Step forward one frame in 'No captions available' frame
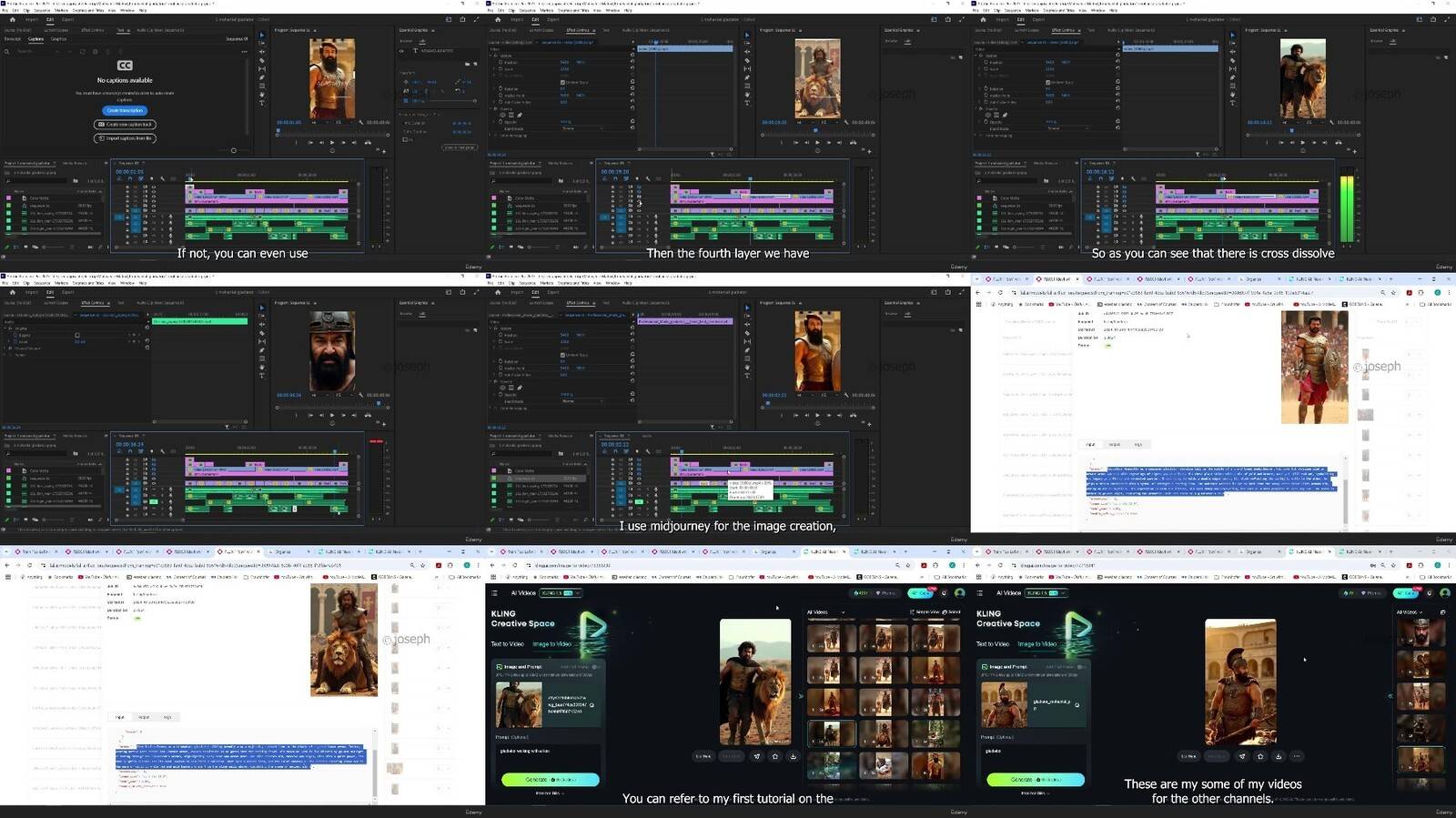Image resolution: width=1456 pixels, height=818 pixels. tap(343, 142)
